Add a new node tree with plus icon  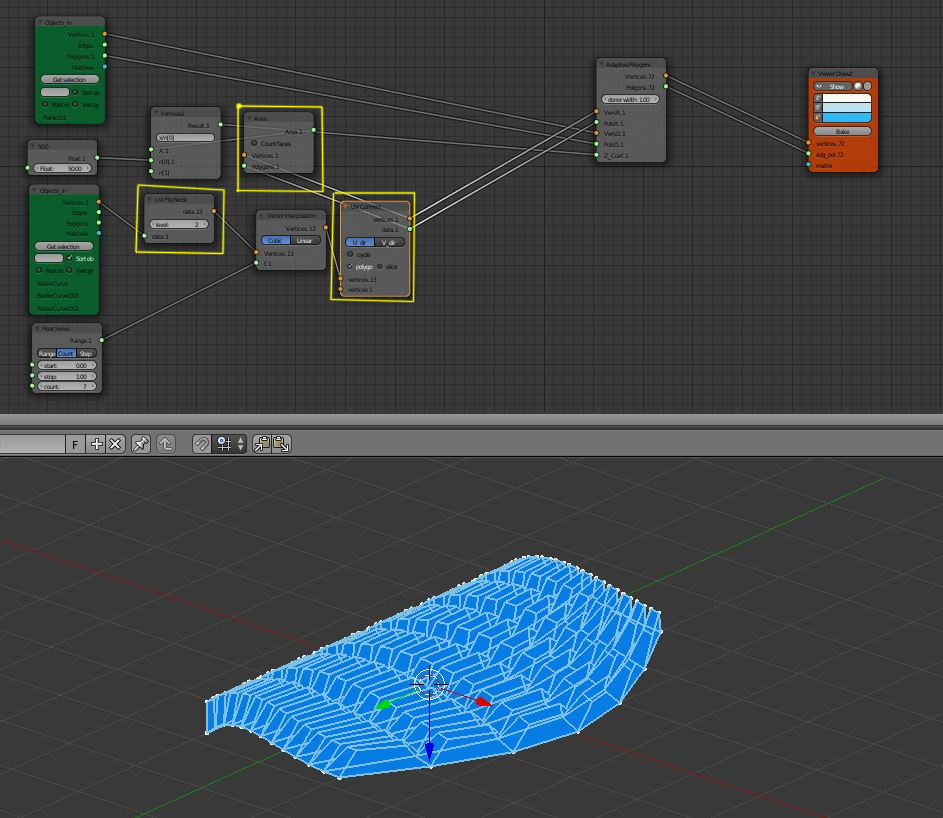point(96,444)
